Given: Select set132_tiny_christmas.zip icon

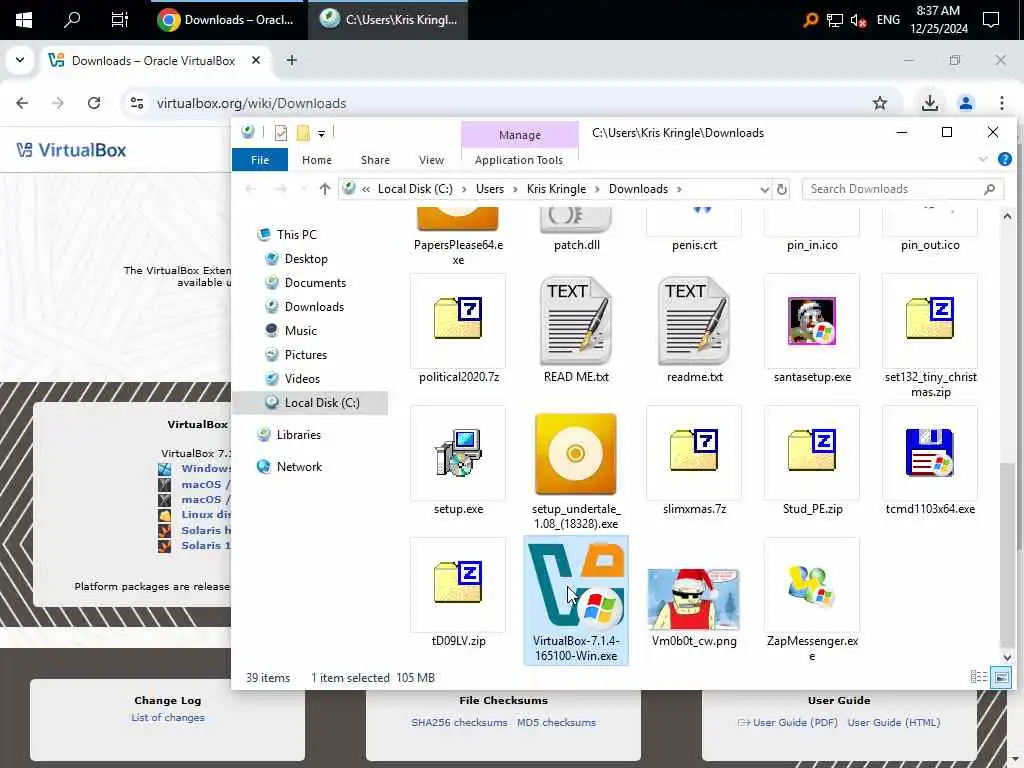Looking at the screenshot, I should click(930, 319).
